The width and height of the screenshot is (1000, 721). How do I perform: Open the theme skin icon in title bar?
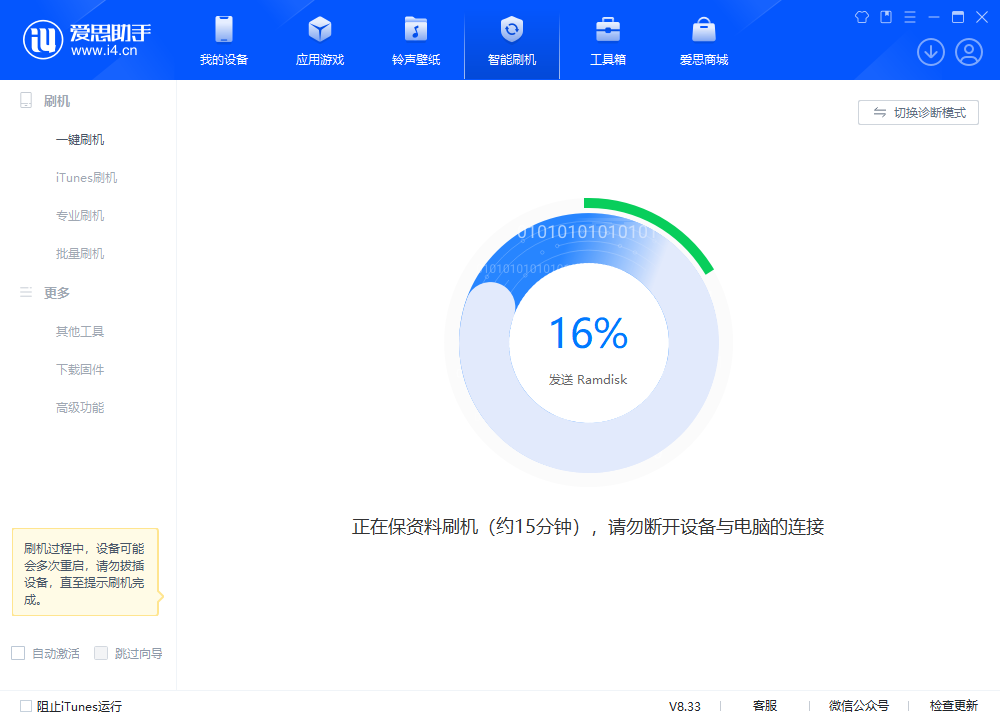[861, 17]
